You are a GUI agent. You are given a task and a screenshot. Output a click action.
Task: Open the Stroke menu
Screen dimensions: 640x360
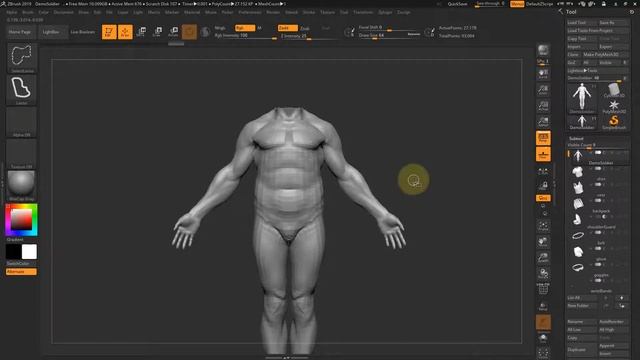(309, 12)
